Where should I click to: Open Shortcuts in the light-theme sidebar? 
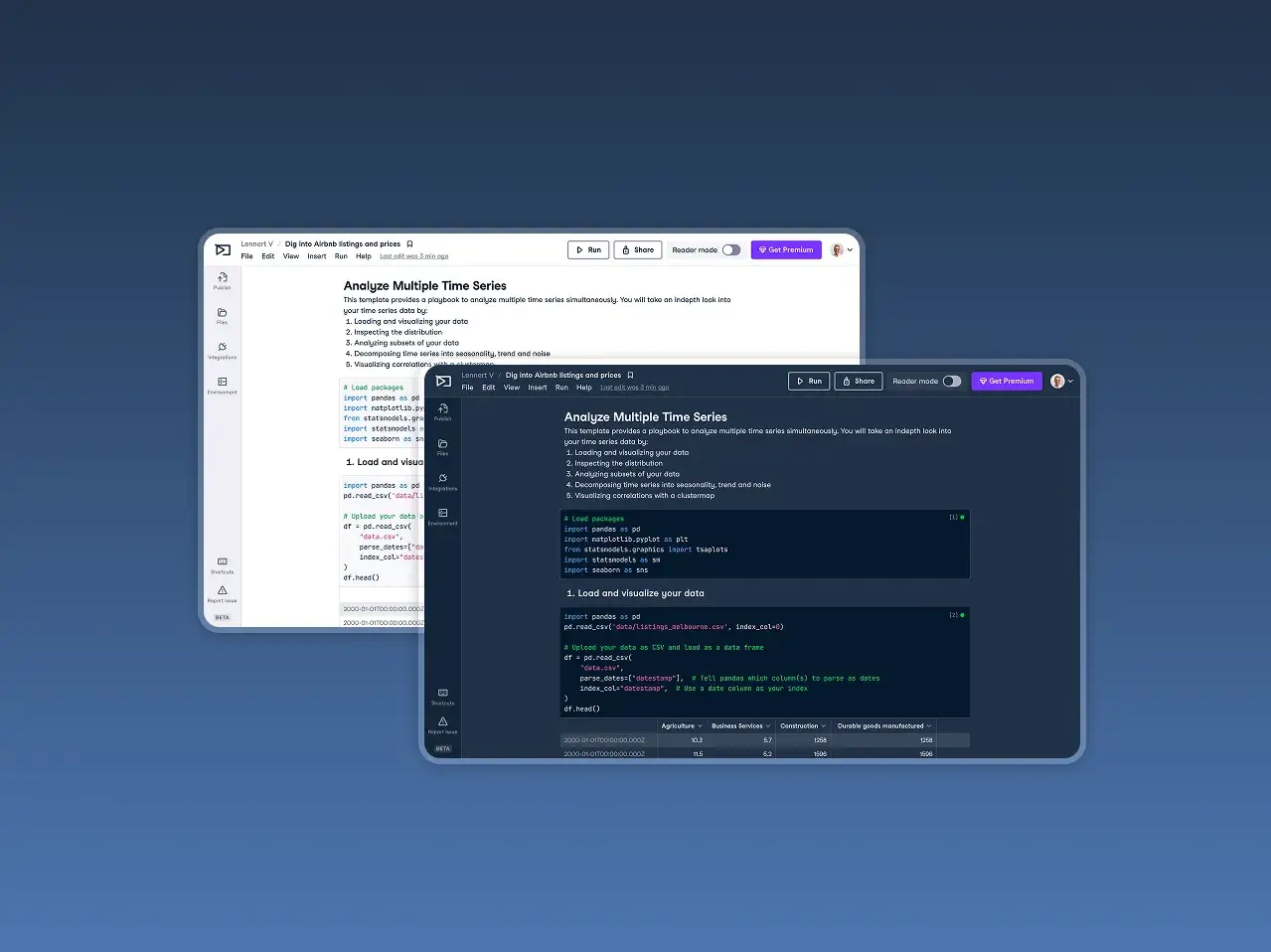[x=223, y=564]
